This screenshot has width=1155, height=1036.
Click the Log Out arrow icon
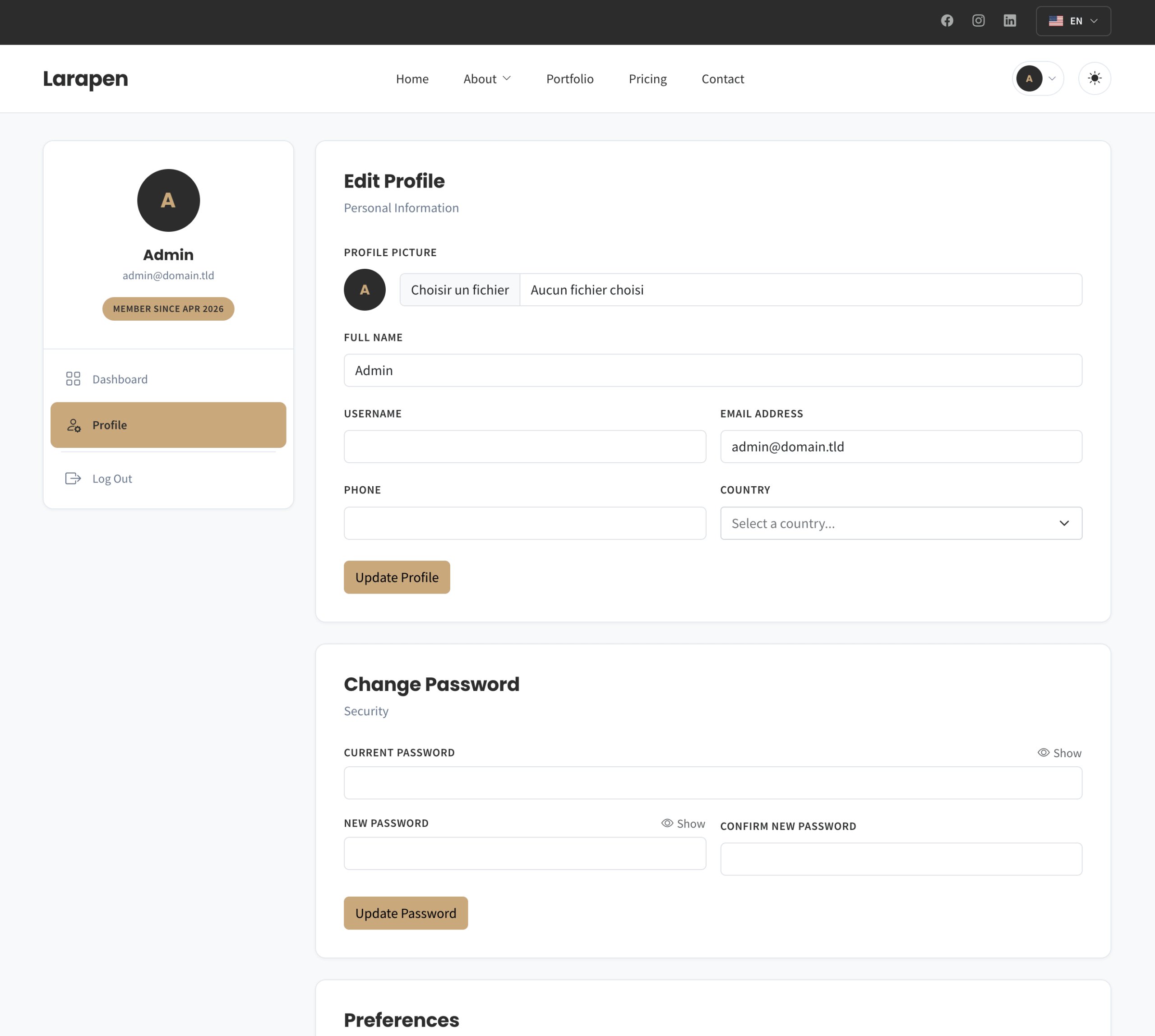tap(73, 479)
